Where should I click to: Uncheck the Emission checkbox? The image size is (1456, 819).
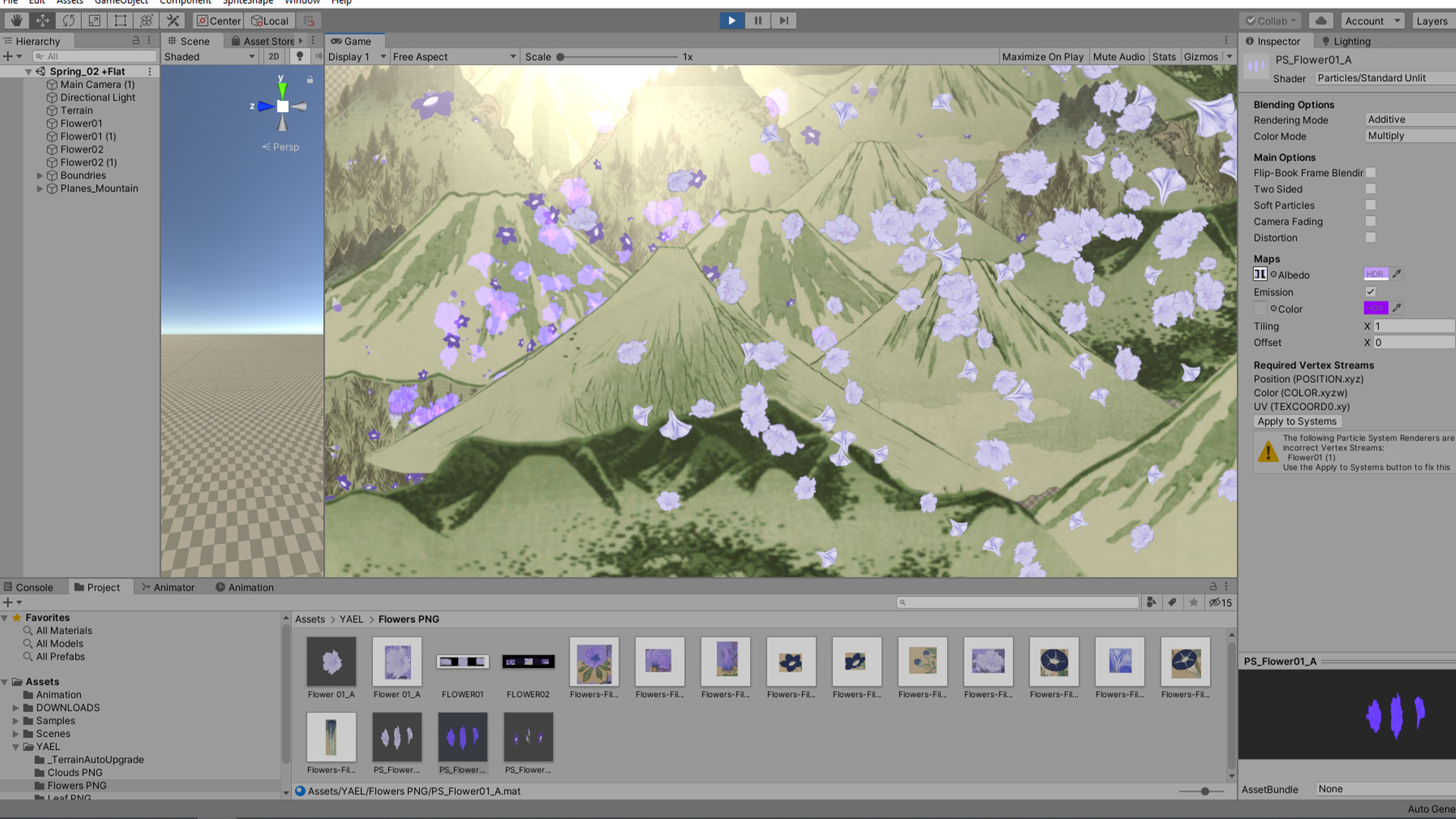pos(1370,292)
